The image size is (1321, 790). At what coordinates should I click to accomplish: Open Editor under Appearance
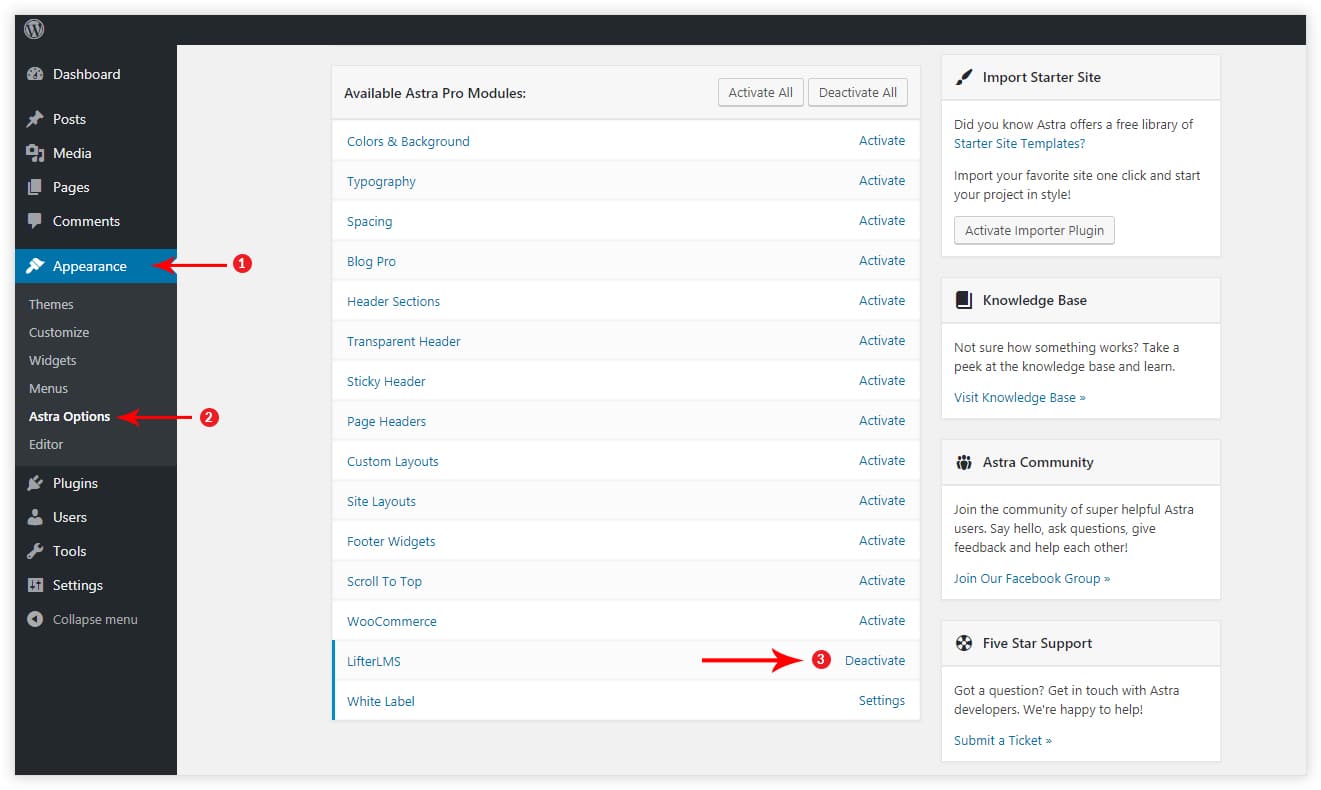(x=46, y=444)
